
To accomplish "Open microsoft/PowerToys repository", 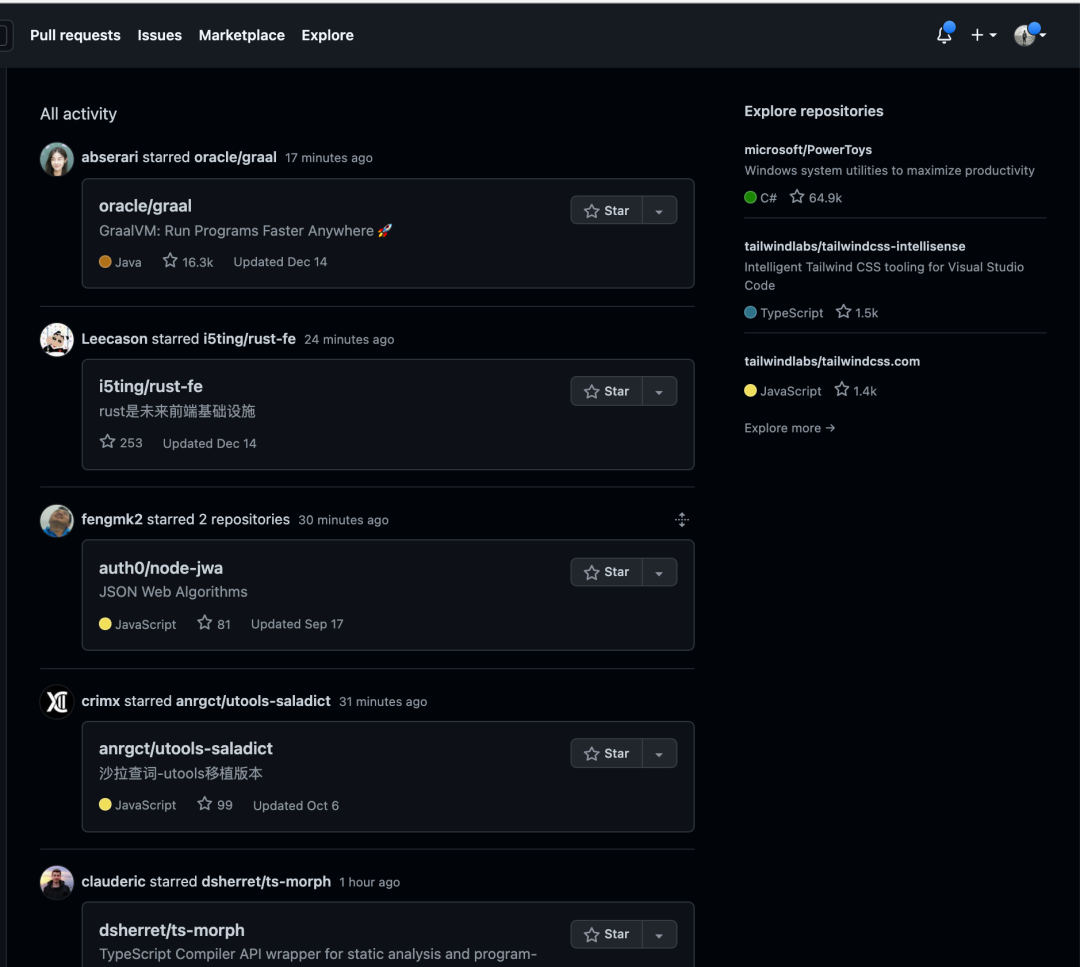I will [808, 149].
